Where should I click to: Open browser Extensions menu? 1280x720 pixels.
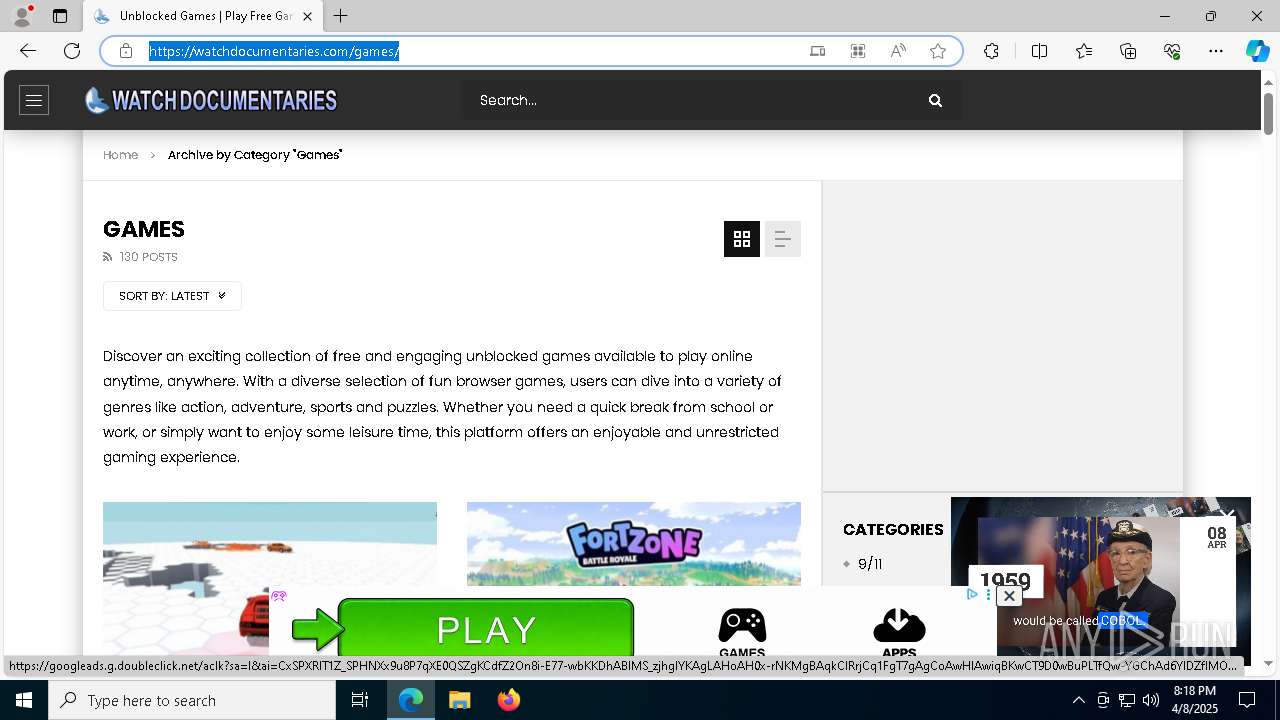click(991, 51)
